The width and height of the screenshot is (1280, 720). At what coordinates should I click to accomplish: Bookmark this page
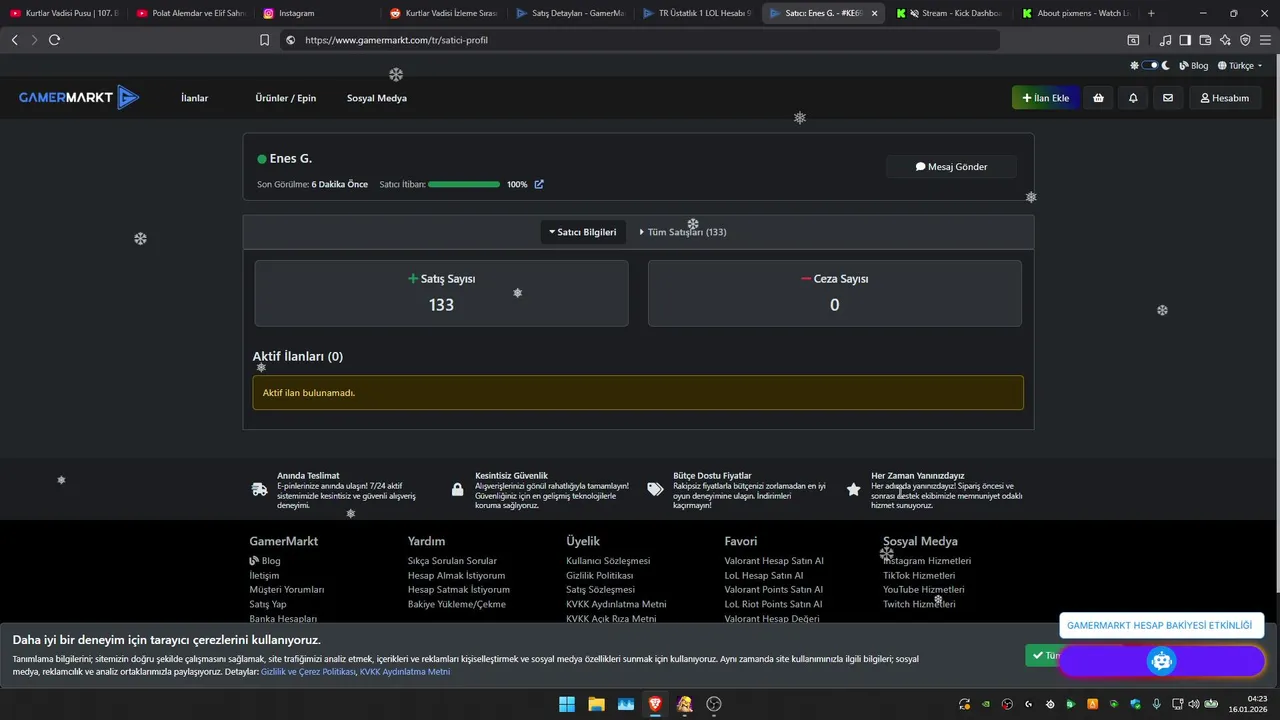264,40
